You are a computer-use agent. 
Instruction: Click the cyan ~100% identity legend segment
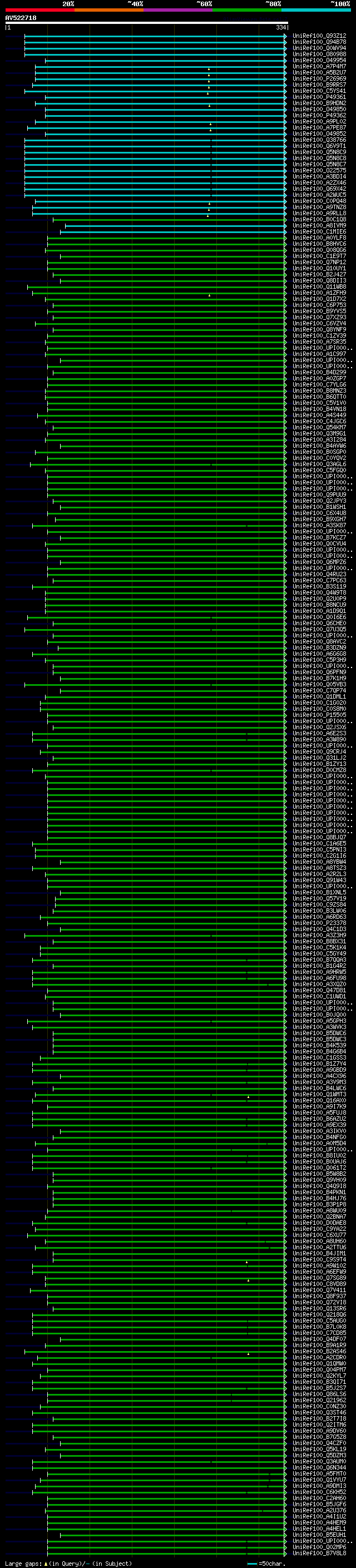point(316,10)
